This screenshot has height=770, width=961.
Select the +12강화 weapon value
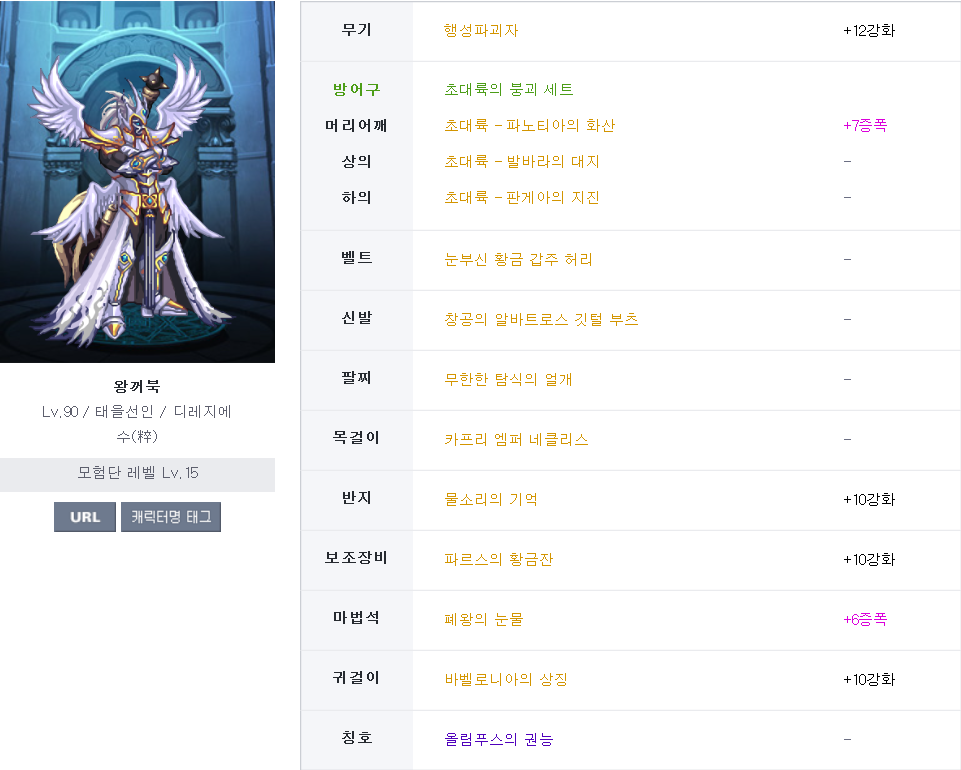869,31
